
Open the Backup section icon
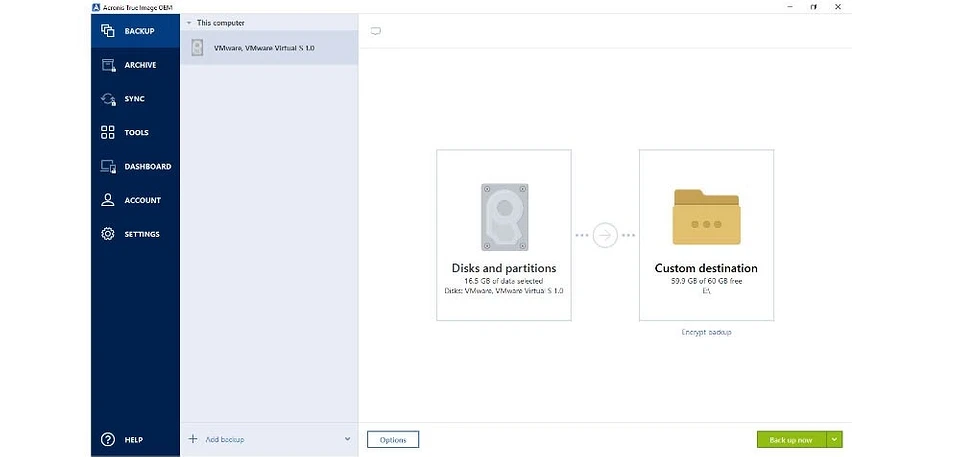pyautogui.click(x=108, y=31)
